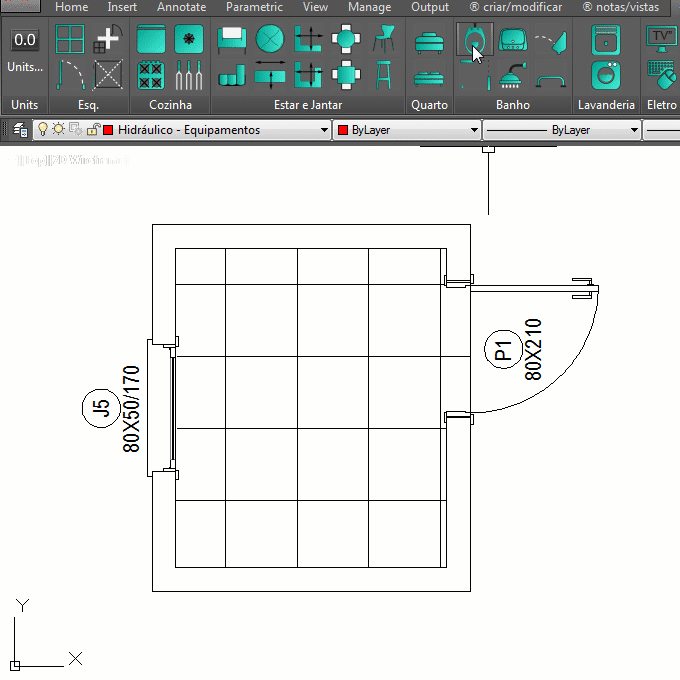Click the door swing icon in Esq.
This screenshot has width=680, height=680.
tap(69, 75)
